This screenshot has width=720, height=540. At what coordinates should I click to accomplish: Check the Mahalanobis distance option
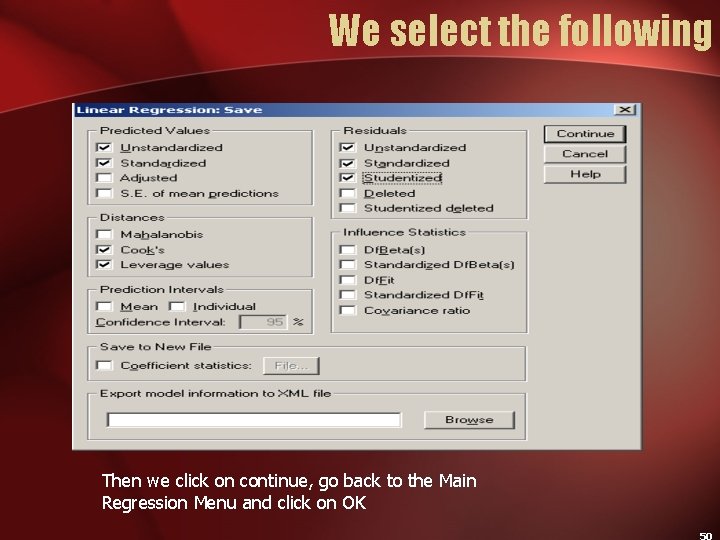(104, 234)
